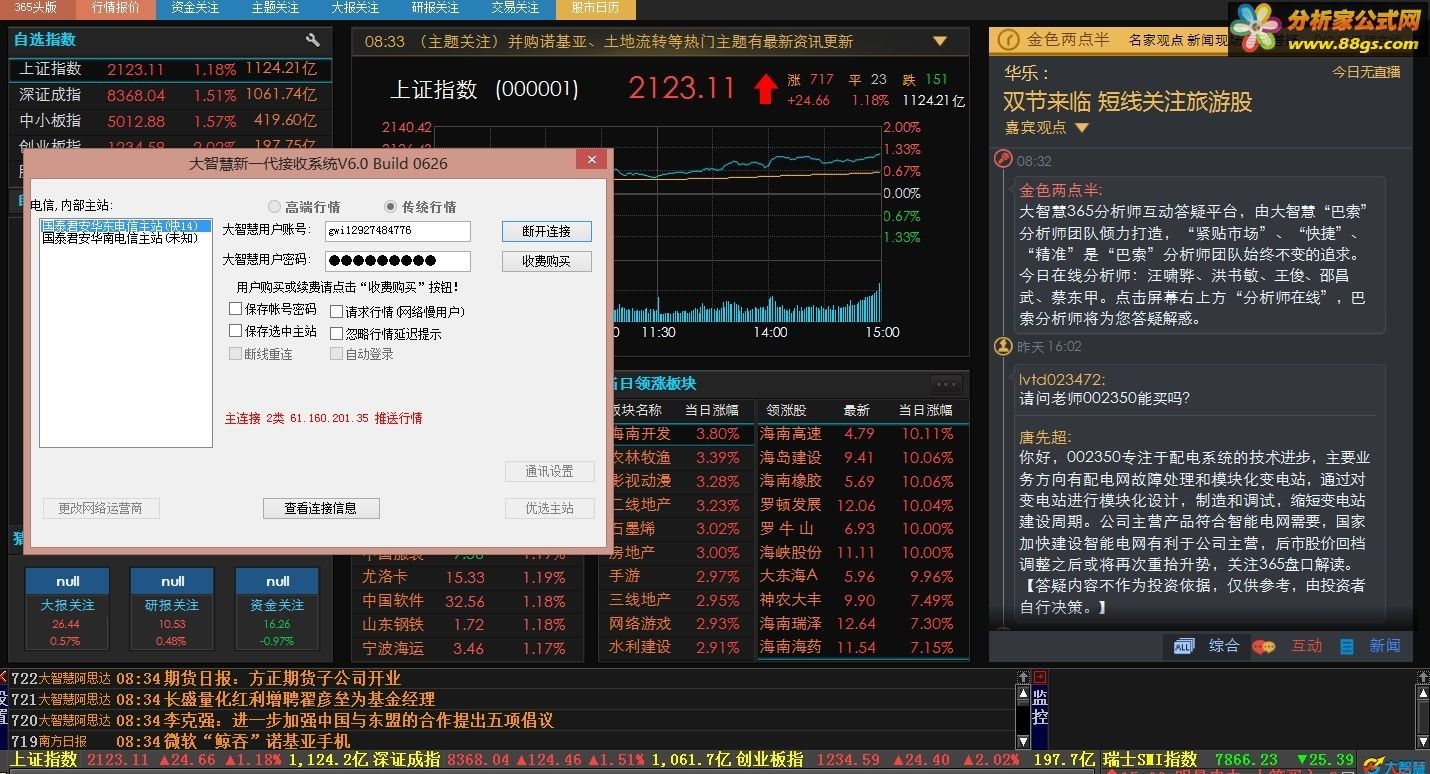
Task: Open the 股市日历 tab
Action: click(595, 8)
